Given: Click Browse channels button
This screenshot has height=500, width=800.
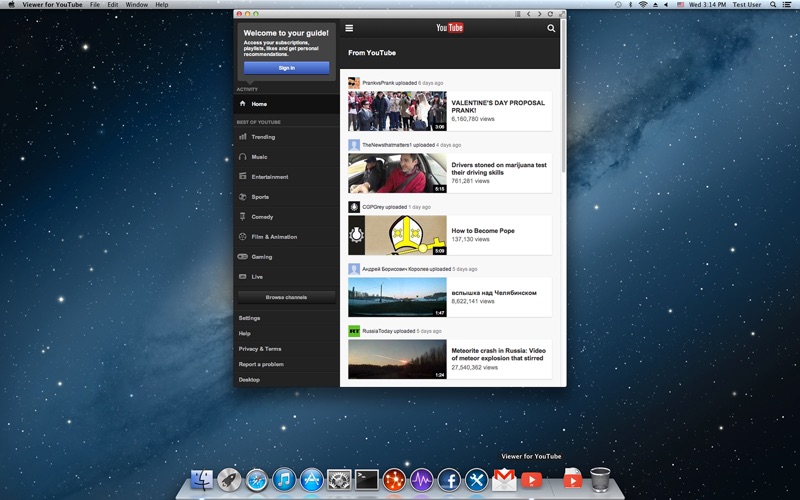Looking at the screenshot, I should (286, 297).
